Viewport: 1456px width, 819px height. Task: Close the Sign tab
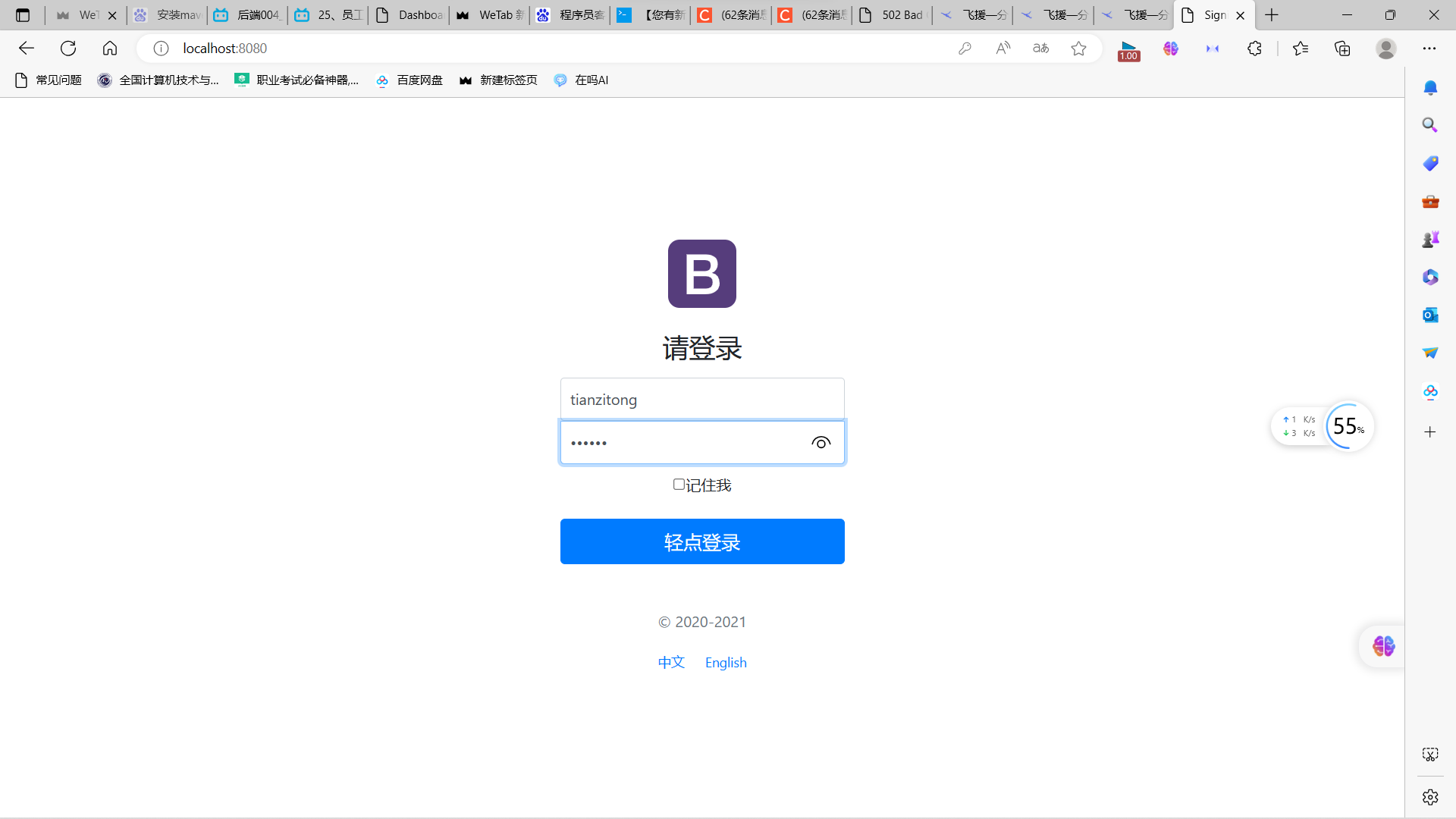1241,15
